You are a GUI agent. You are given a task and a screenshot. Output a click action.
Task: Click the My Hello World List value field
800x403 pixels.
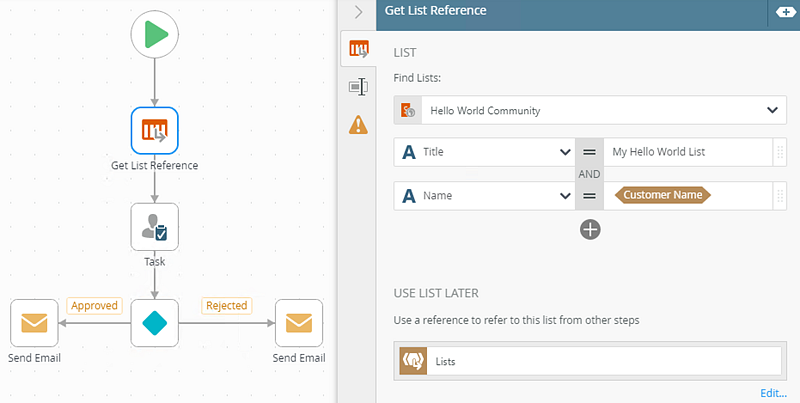pyautogui.click(x=688, y=152)
